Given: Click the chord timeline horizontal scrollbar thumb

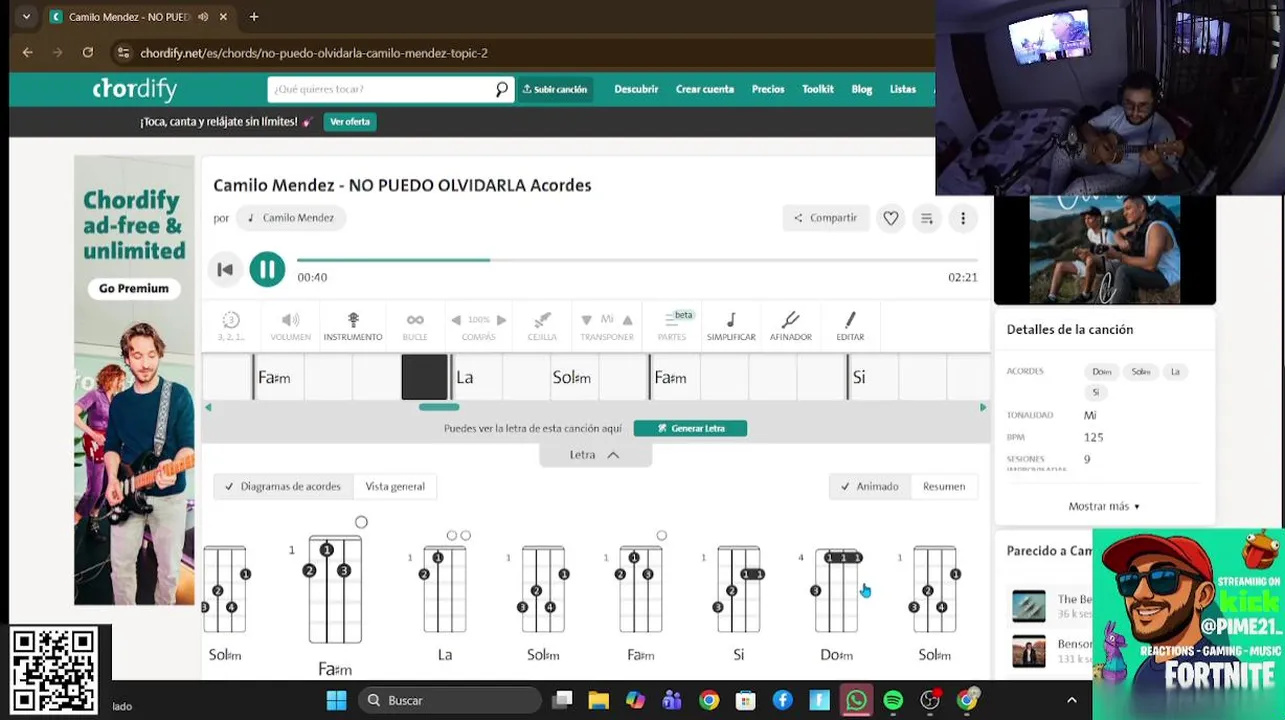Looking at the screenshot, I should coord(439,407).
